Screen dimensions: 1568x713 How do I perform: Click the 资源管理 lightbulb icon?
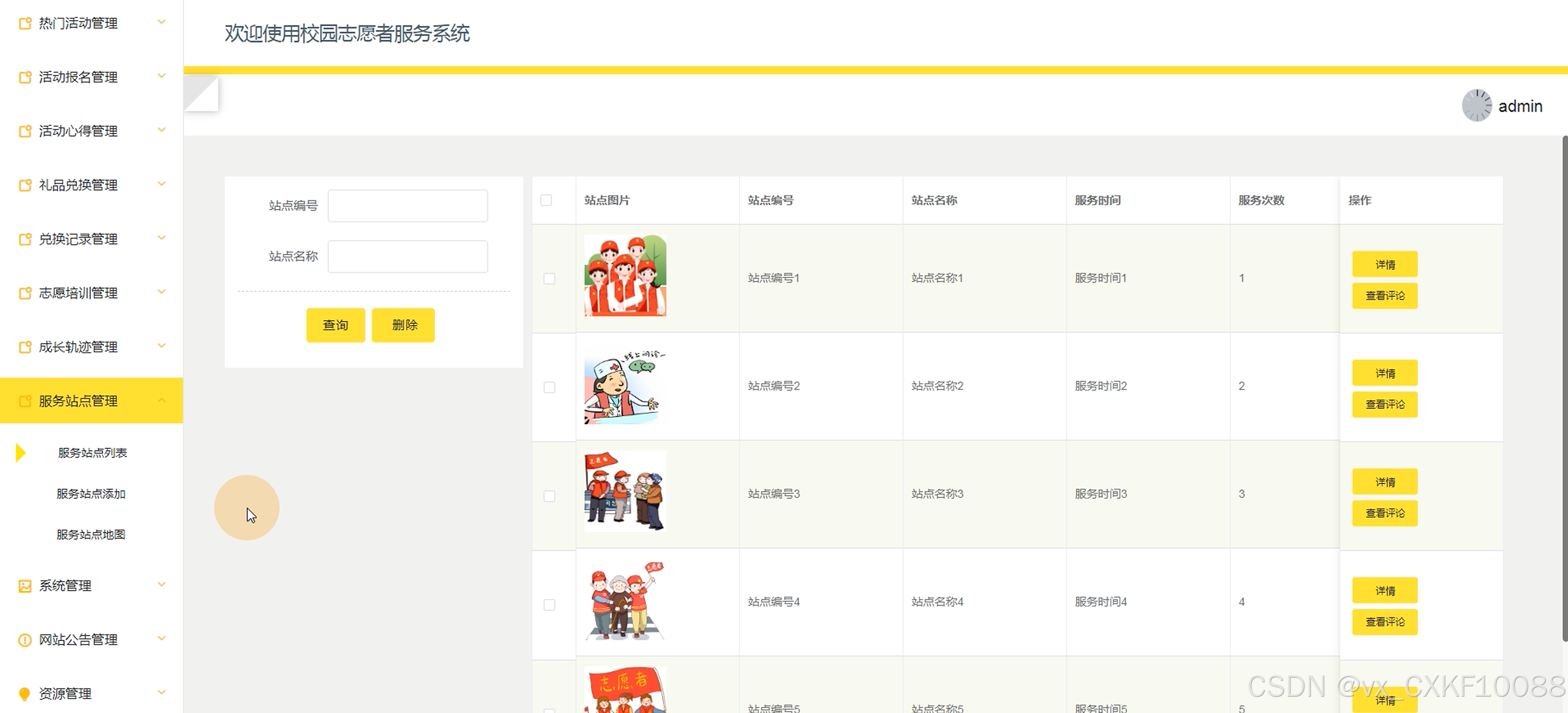25,693
